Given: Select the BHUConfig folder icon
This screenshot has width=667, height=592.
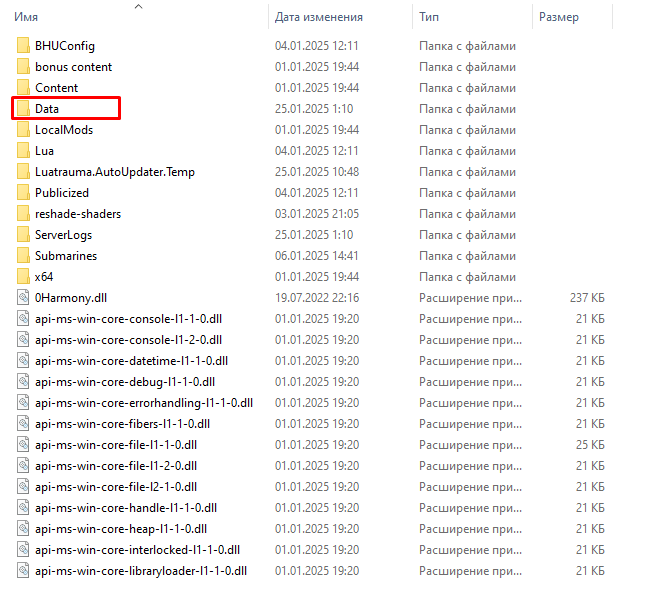Looking at the screenshot, I should (24, 46).
